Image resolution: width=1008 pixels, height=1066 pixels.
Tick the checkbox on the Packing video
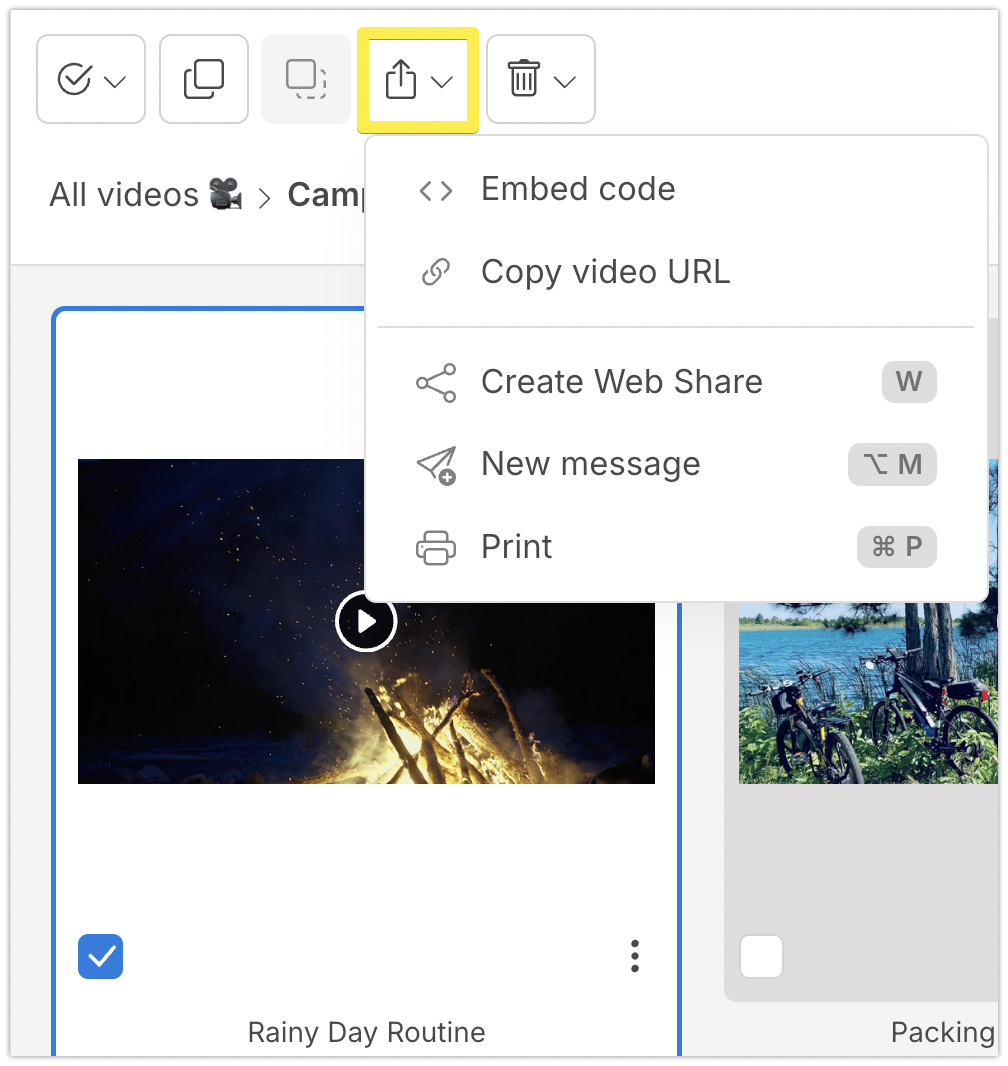tap(762, 957)
